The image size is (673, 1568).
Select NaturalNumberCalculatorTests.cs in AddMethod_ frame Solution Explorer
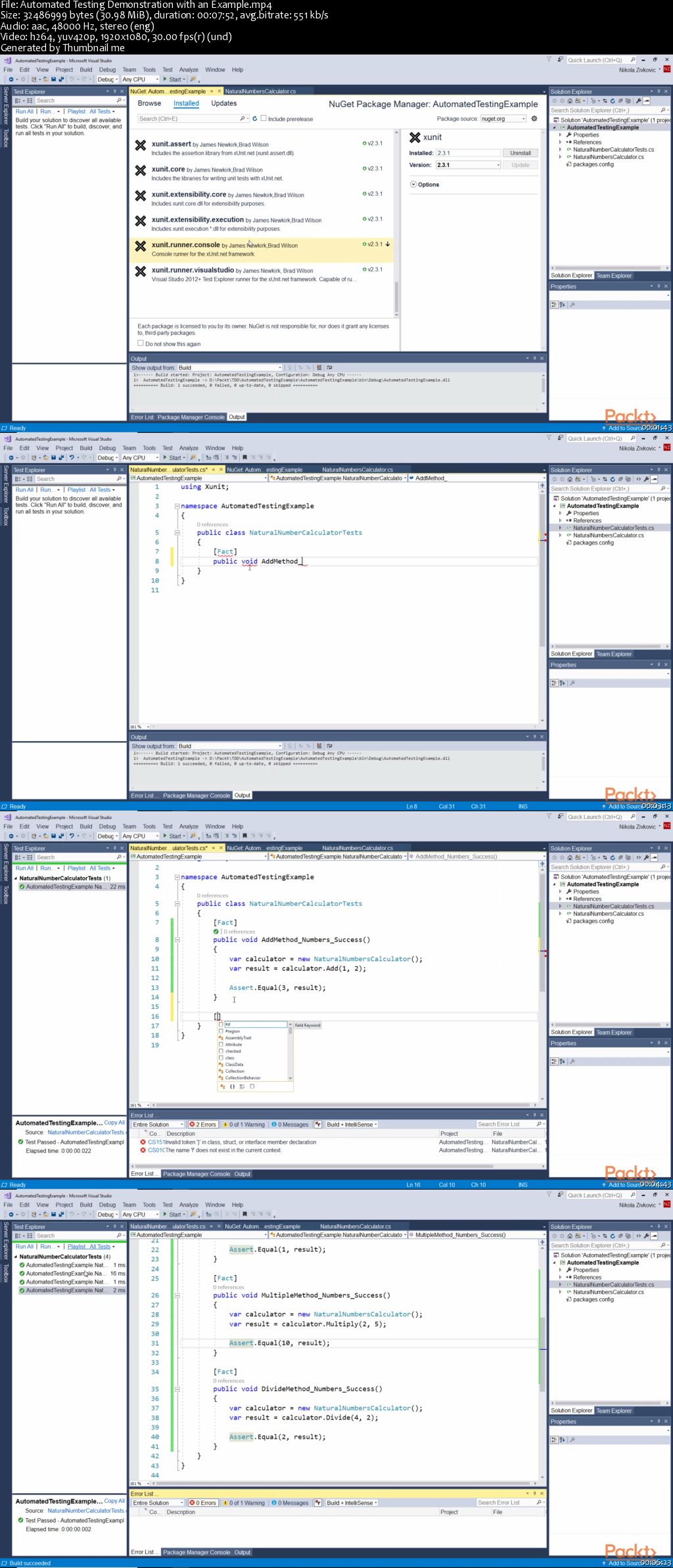[613, 528]
